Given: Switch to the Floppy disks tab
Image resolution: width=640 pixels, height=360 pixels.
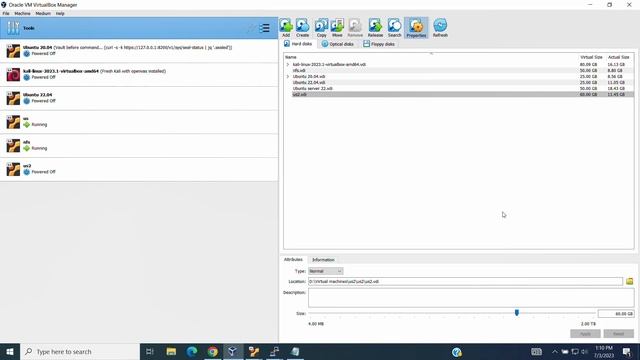Looking at the screenshot, I should coord(379,44).
